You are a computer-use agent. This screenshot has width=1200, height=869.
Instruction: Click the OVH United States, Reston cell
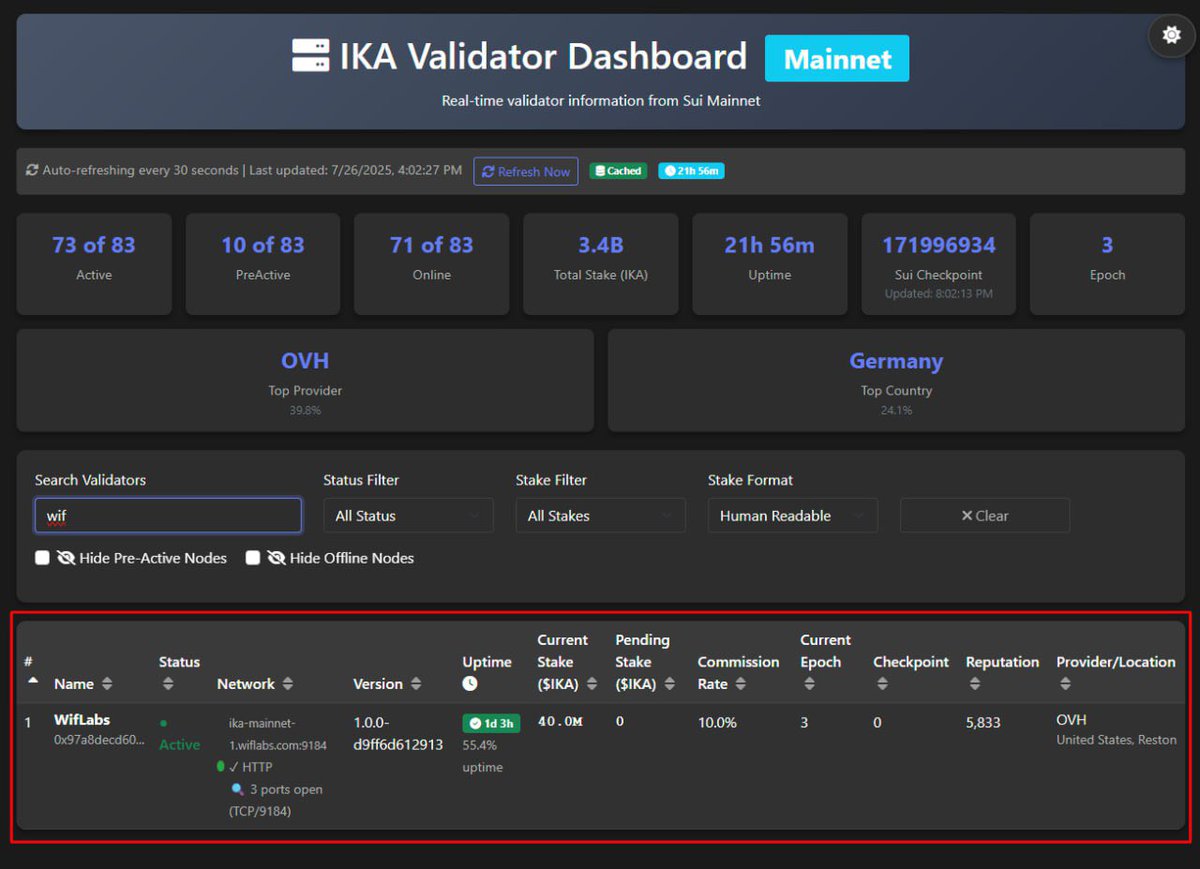pos(1116,730)
